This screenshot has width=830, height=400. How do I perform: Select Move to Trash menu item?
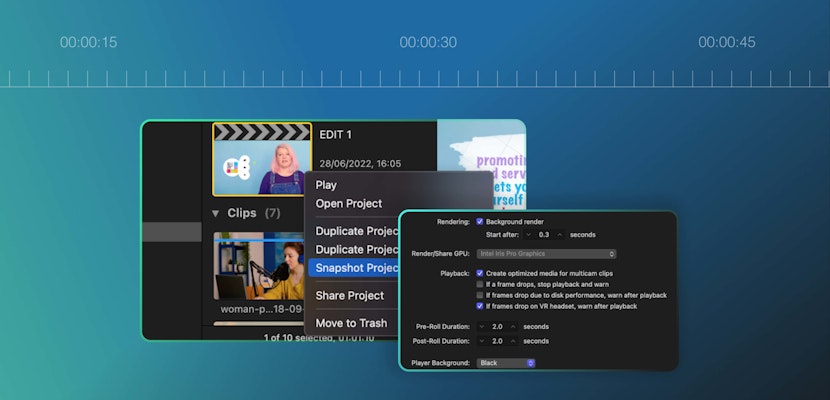tap(351, 323)
